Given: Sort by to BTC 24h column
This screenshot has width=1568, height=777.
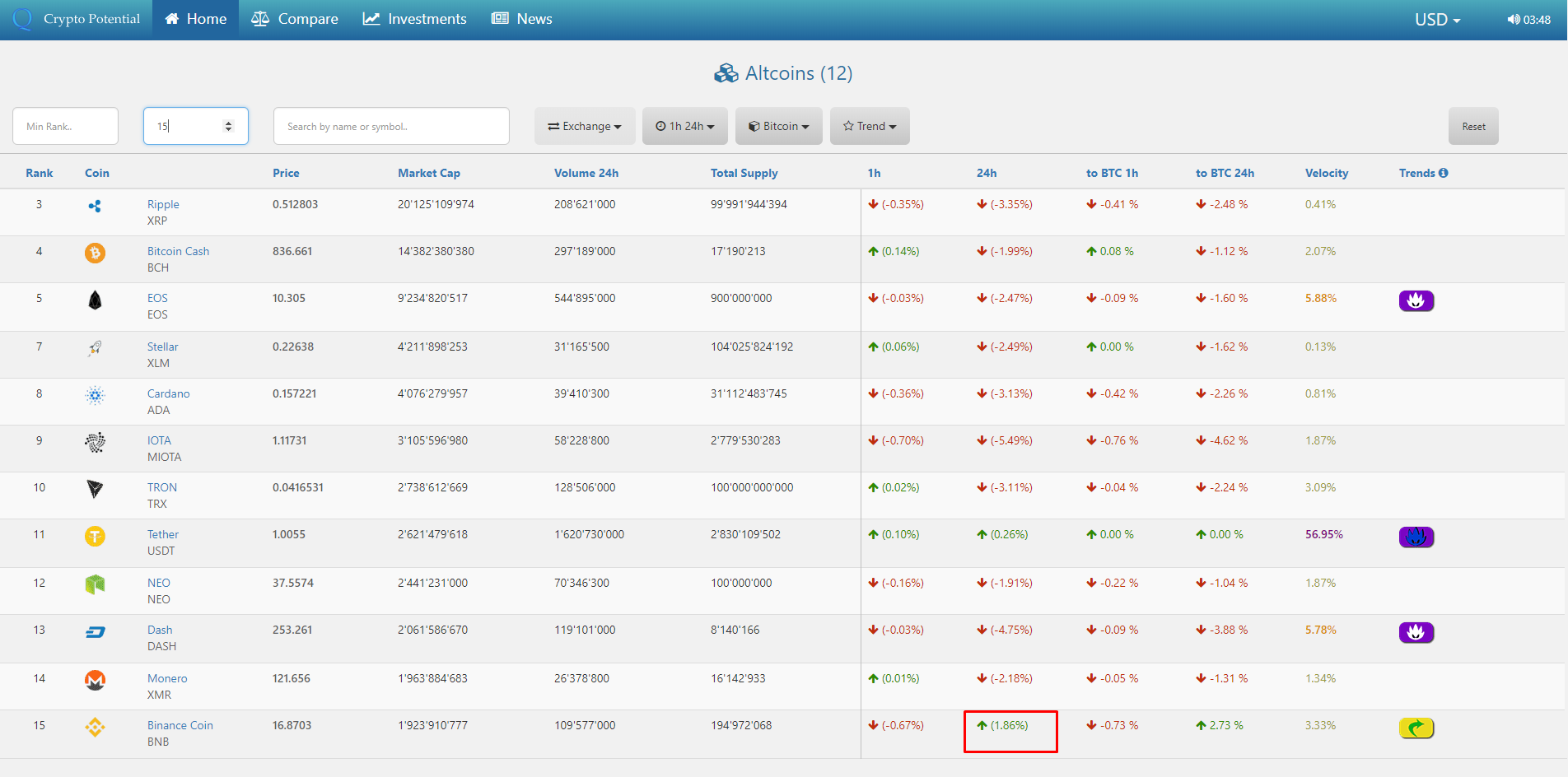Looking at the screenshot, I should tap(1225, 173).
